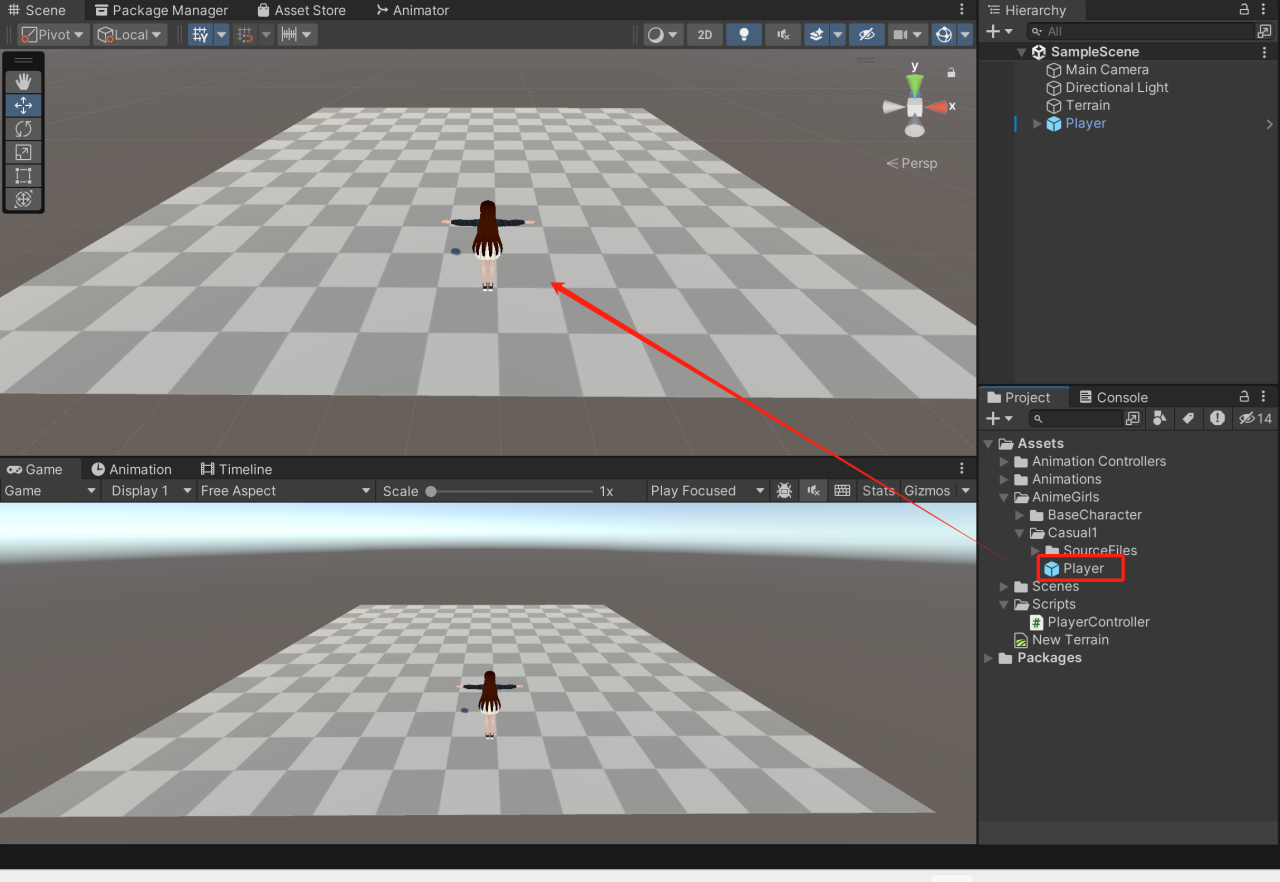Toggle scene view lighting bulb

tap(743, 34)
